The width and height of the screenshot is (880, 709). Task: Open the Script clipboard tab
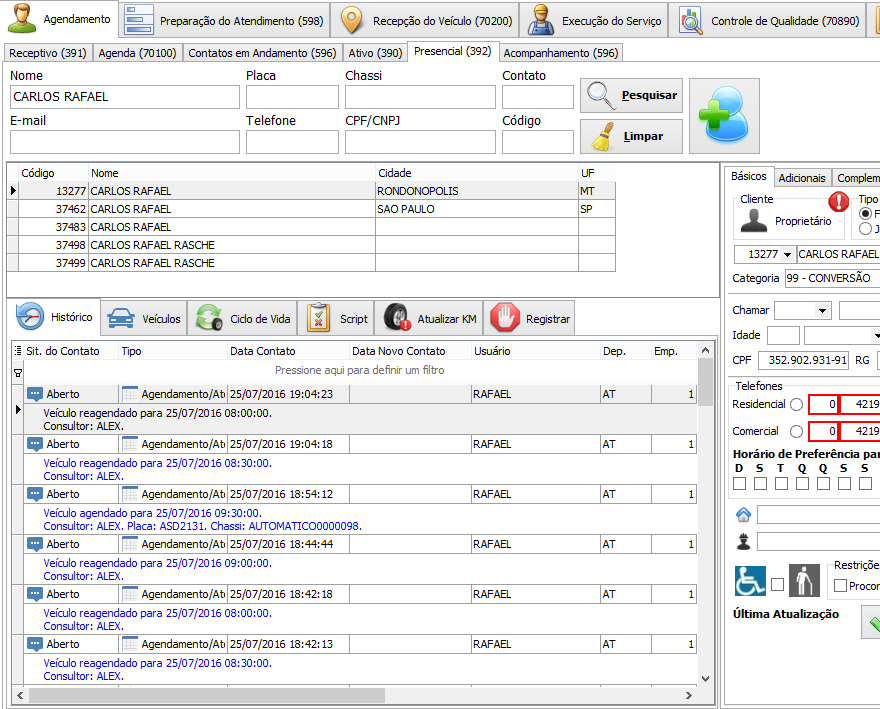click(338, 319)
